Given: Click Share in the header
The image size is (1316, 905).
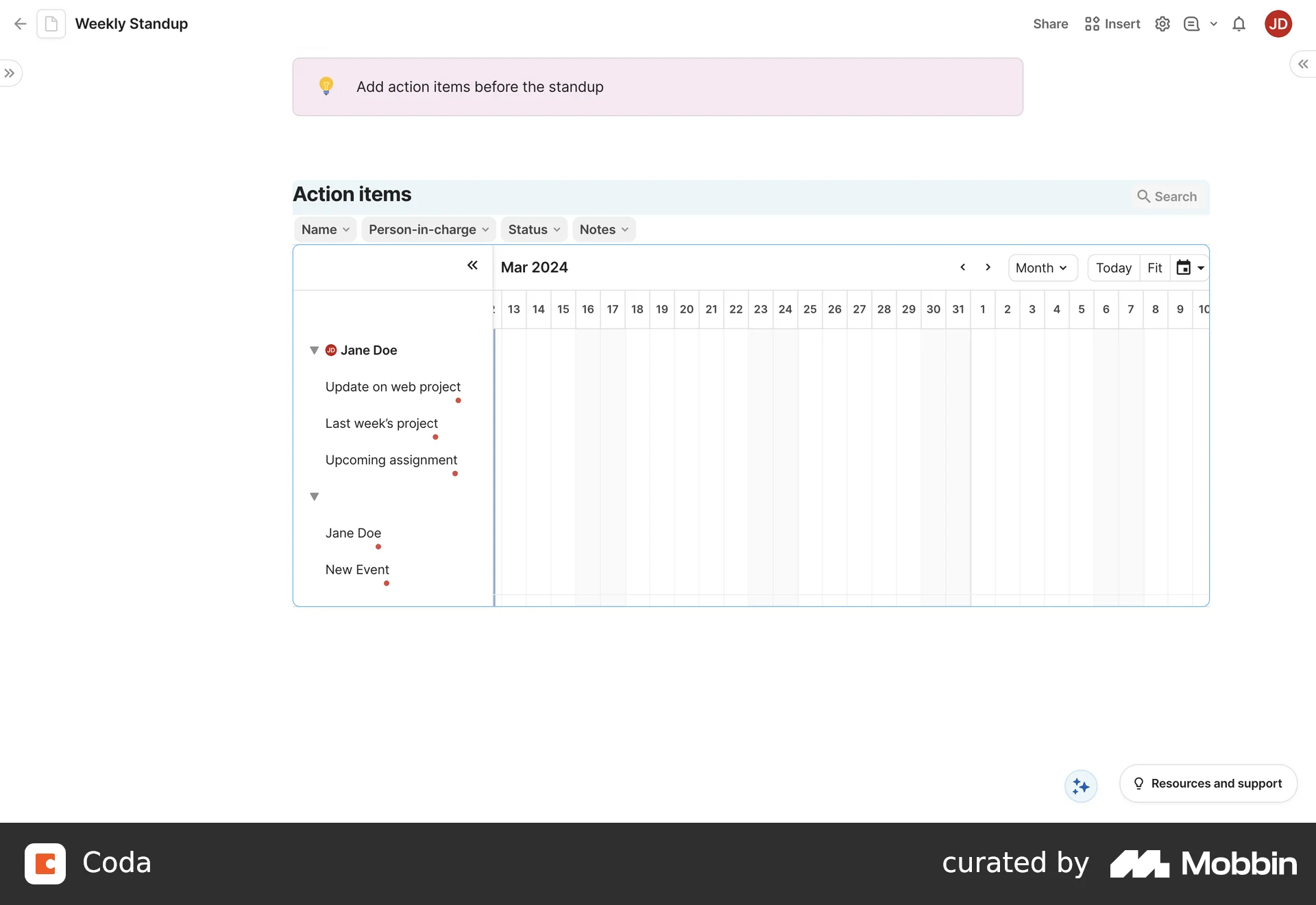Looking at the screenshot, I should pos(1050,24).
